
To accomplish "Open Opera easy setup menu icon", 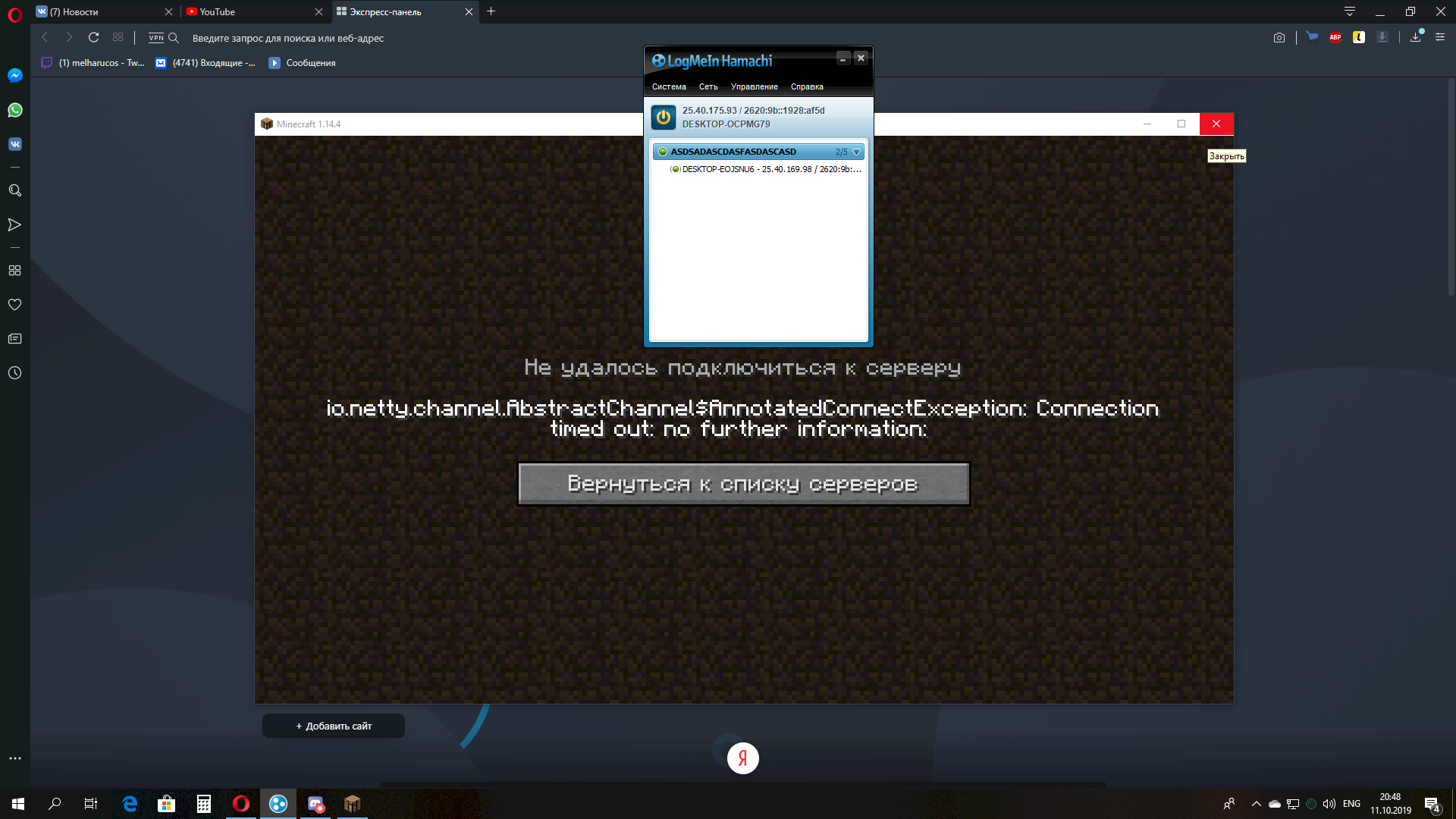I will tap(1440, 37).
